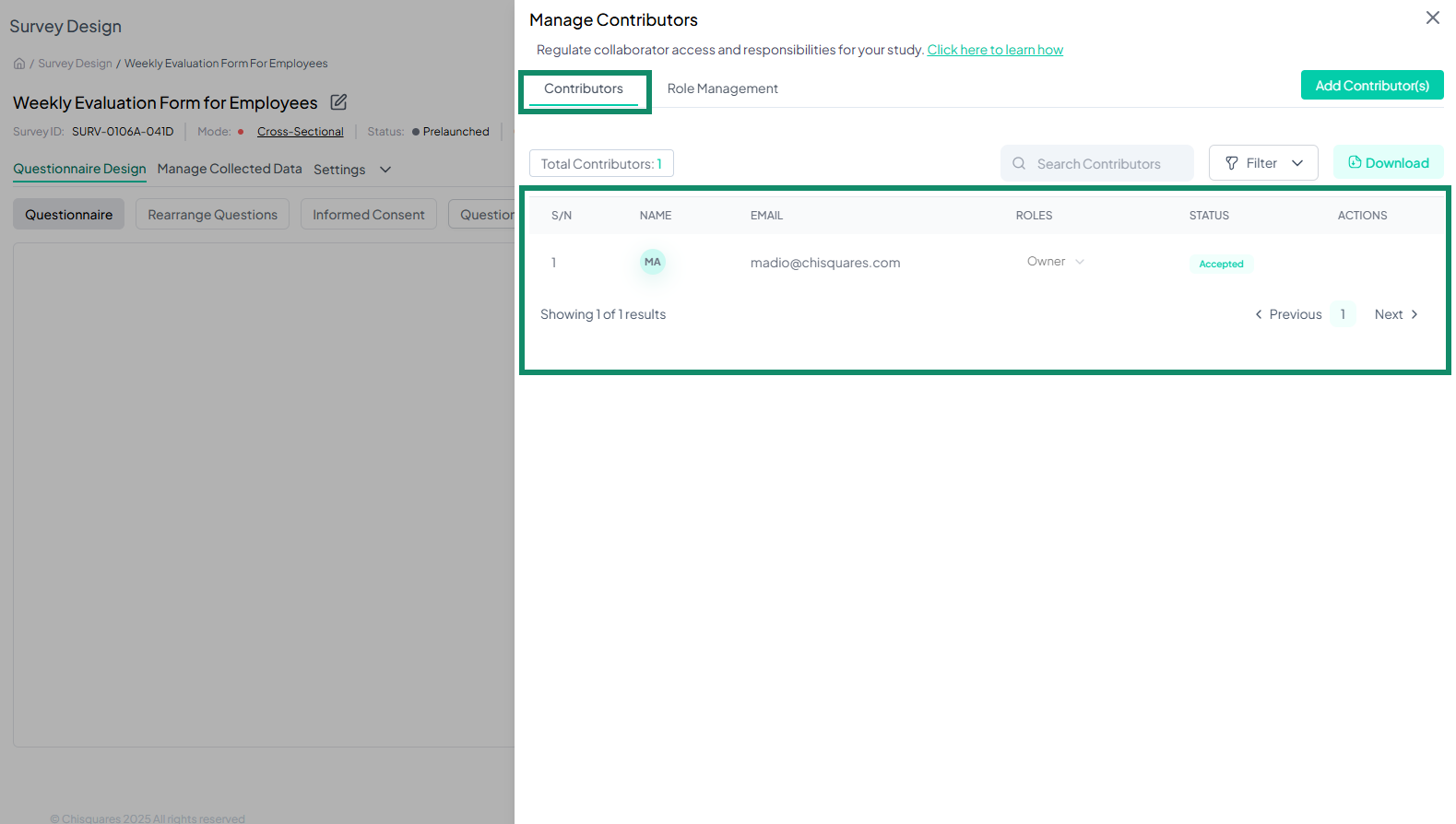Screen dimensions: 1456x824
Task: Download the contributors list
Action: 1388,163
